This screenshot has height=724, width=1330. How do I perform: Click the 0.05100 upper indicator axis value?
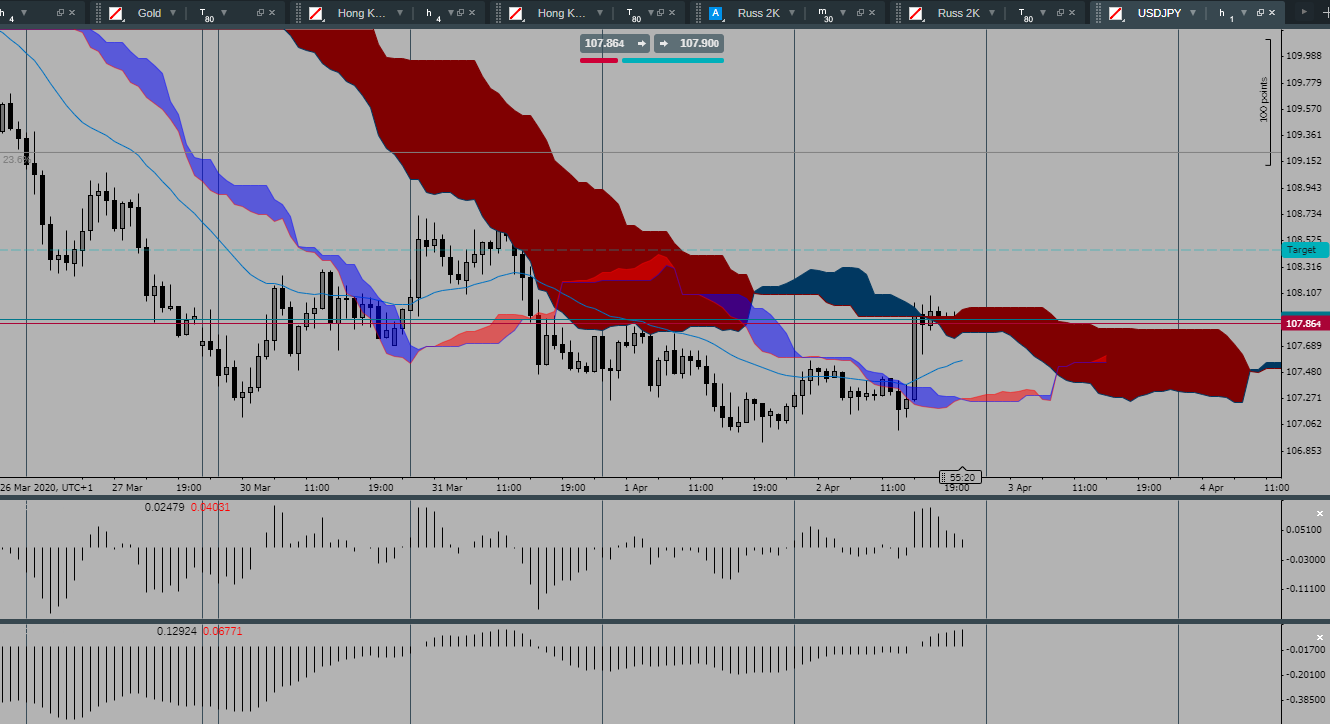(1303, 529)
